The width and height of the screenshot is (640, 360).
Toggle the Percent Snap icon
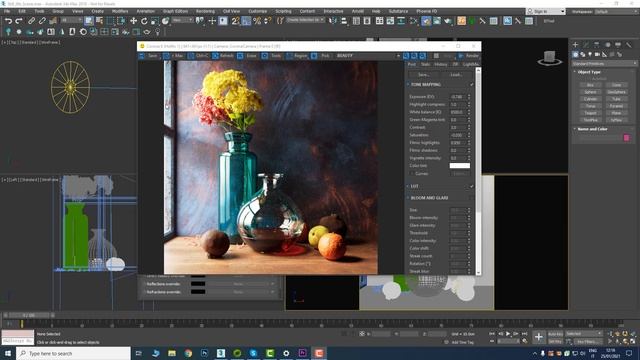pos(257,21)
